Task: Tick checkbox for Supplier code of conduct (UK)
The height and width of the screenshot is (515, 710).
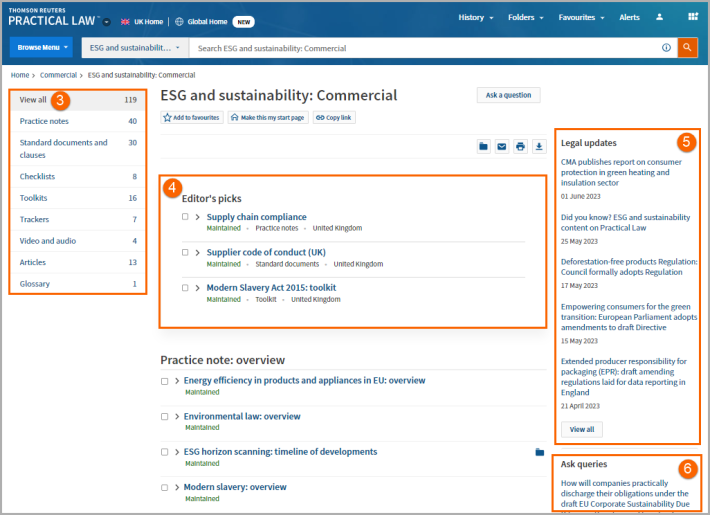Action: click(x=185, y=252)
